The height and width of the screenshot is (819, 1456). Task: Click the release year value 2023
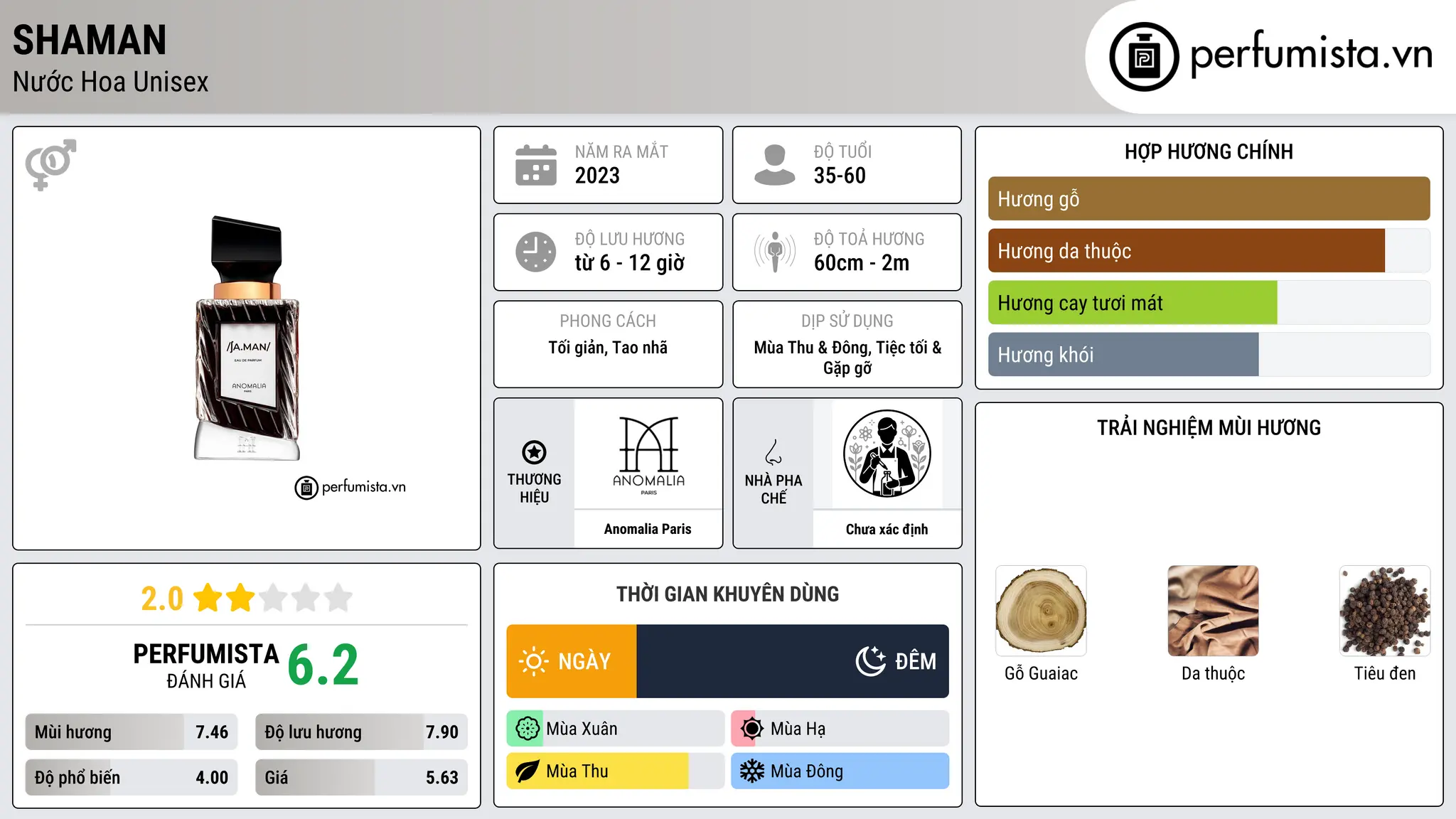(x=597, y=176)
